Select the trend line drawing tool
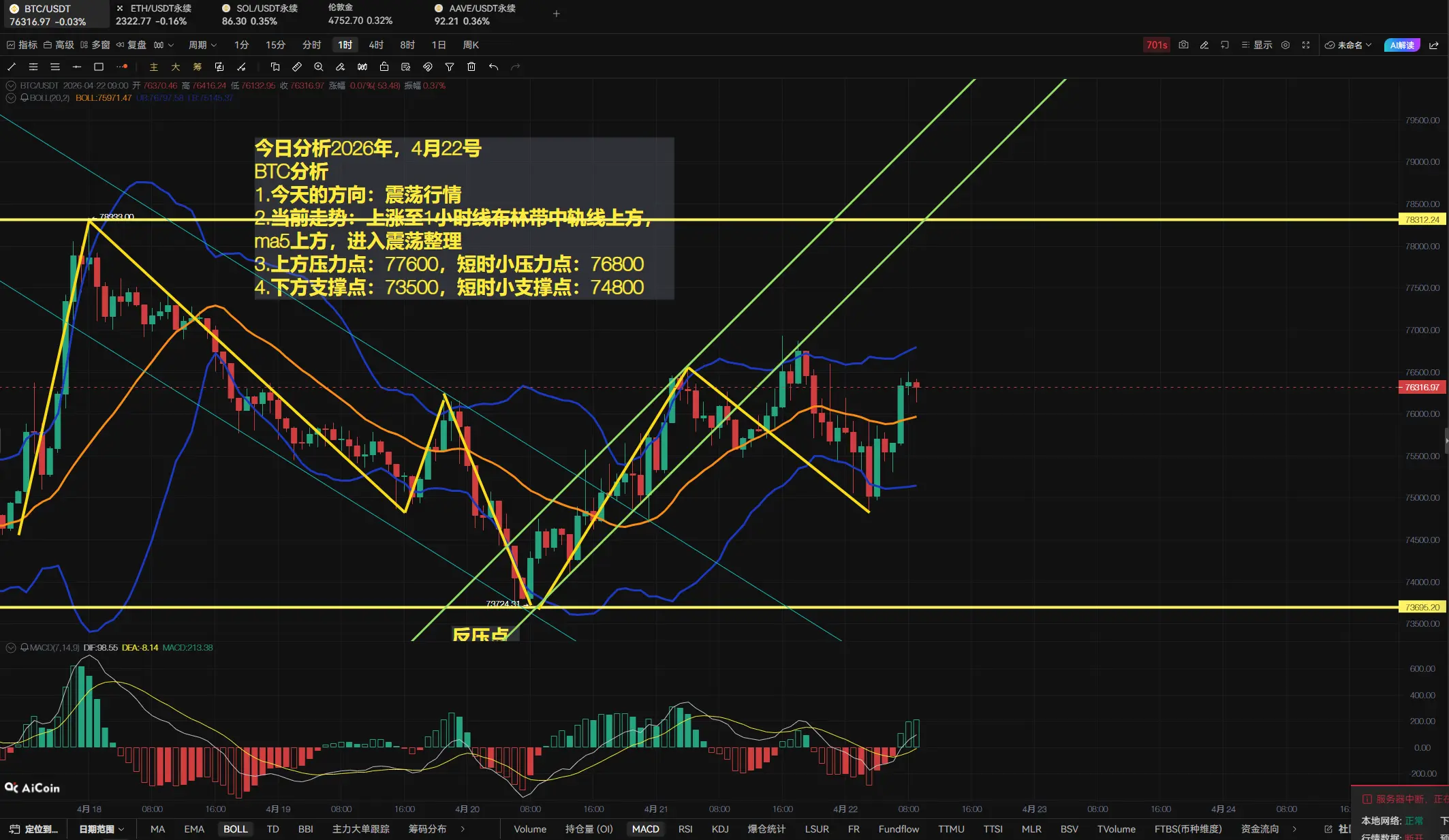Screen dimensions: 1449x840 (x=12, y=67)
